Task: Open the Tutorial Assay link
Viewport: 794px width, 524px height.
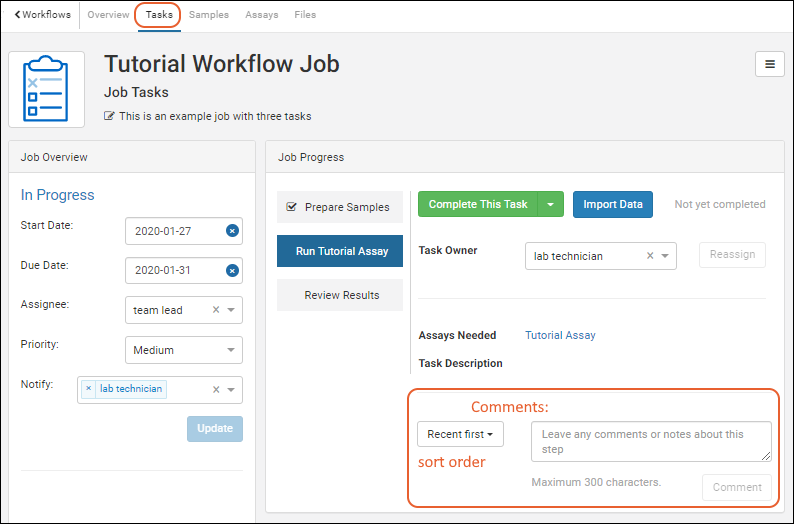Action: coord(560,335)
